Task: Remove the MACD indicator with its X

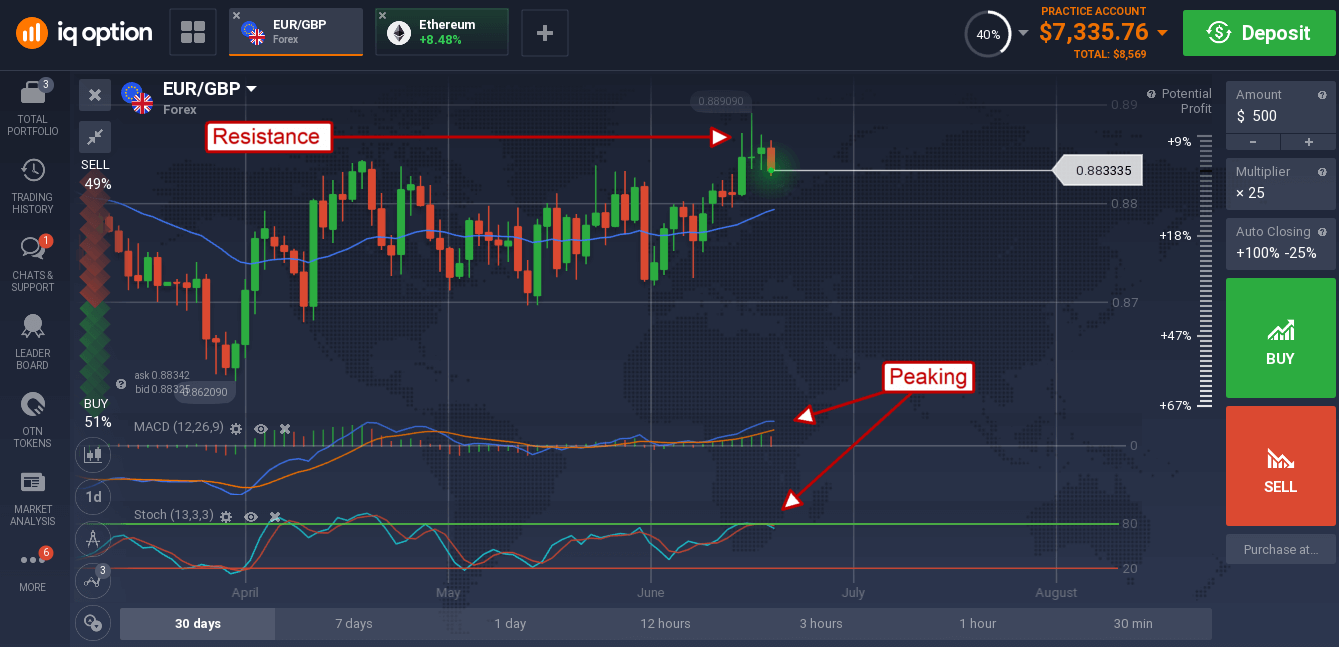Action: click(x=285, y=428)
